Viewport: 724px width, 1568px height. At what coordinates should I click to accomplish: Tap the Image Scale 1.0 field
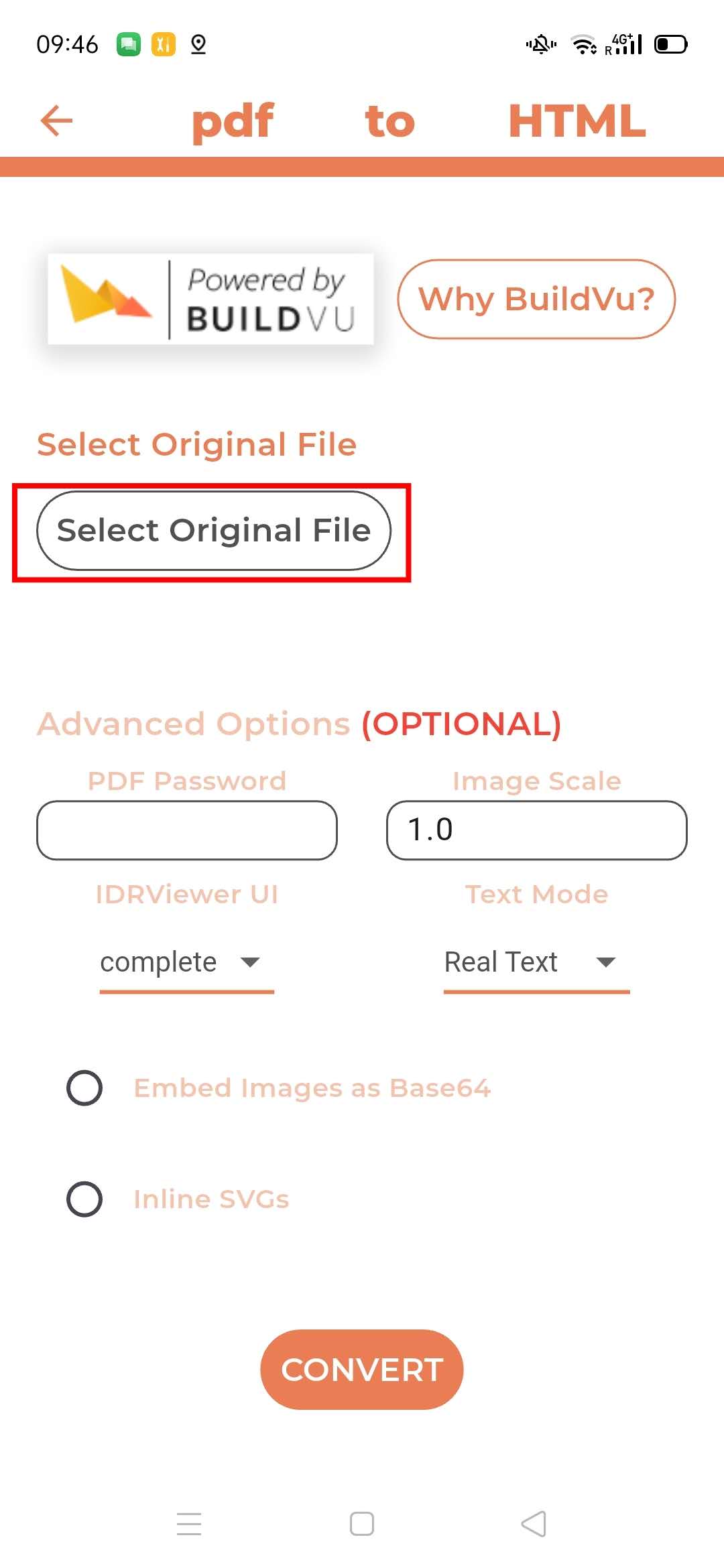pyautogui.click(x=536, y=830)
